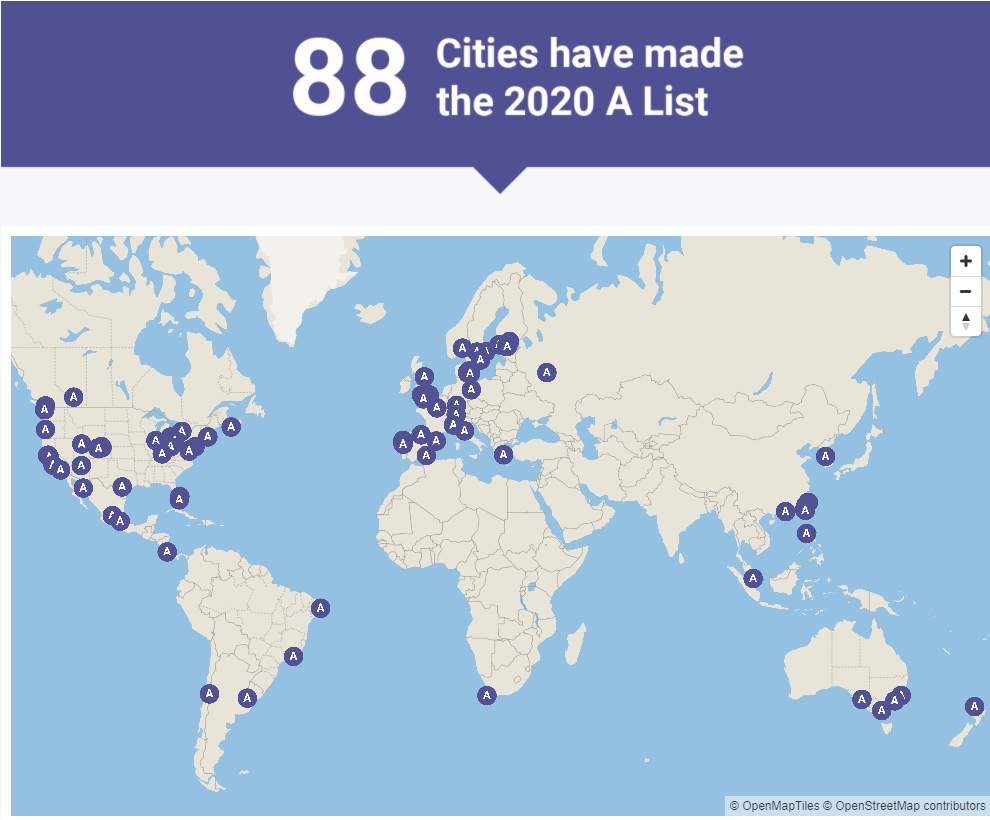Select the A marker in Central America near Panama
990x820 pixels.
[167, 551]
